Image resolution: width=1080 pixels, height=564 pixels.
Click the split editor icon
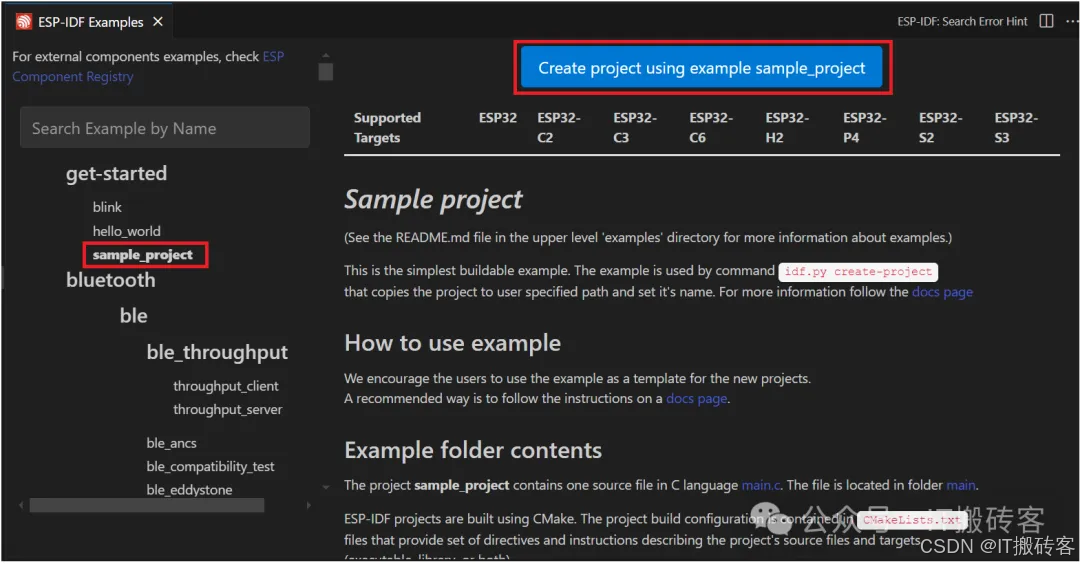(1046, 21)
